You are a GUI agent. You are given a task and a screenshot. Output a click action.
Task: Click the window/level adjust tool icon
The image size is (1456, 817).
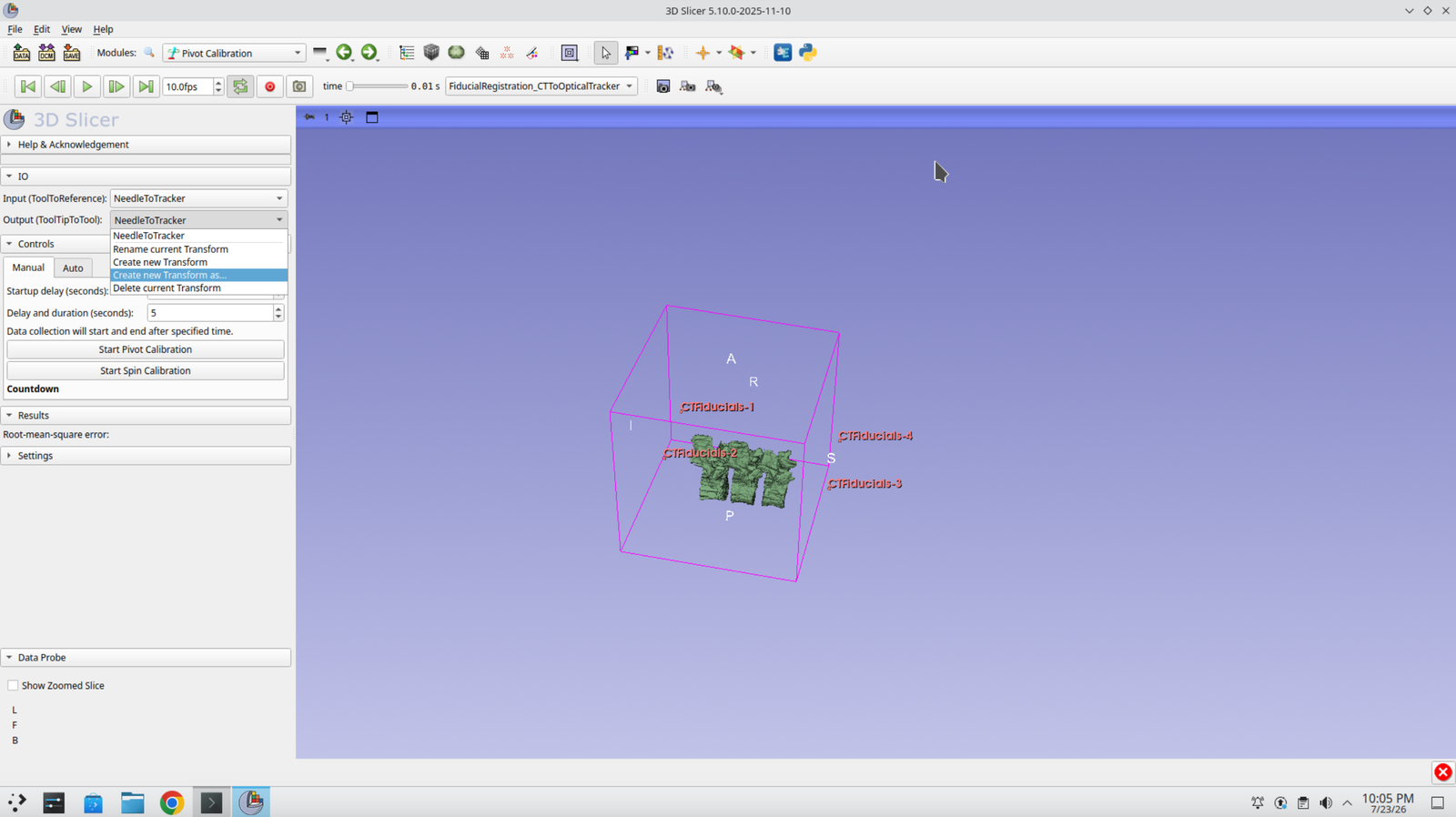[632, 53]
